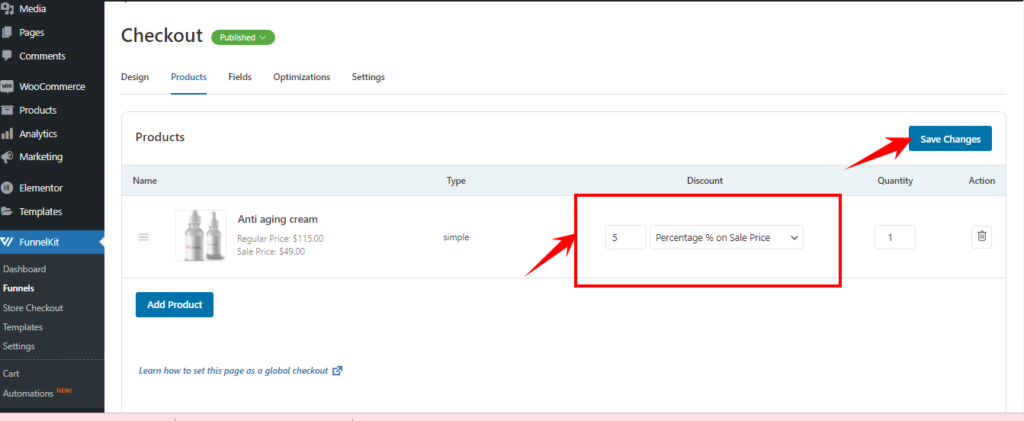Image resolution: width=1024 pixels, height=421 pixels.
Task: Switch to the Fields tab
Action: click(240, 77)
